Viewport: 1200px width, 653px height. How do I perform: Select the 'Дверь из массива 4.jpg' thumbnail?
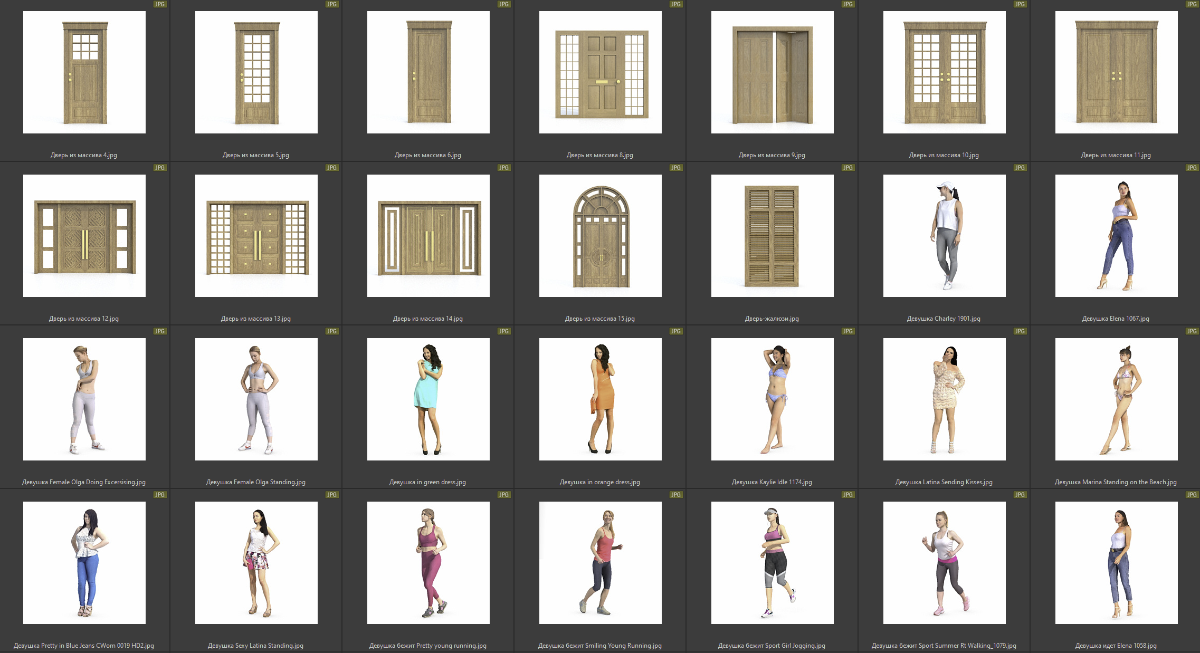click(x=84, y=72)
